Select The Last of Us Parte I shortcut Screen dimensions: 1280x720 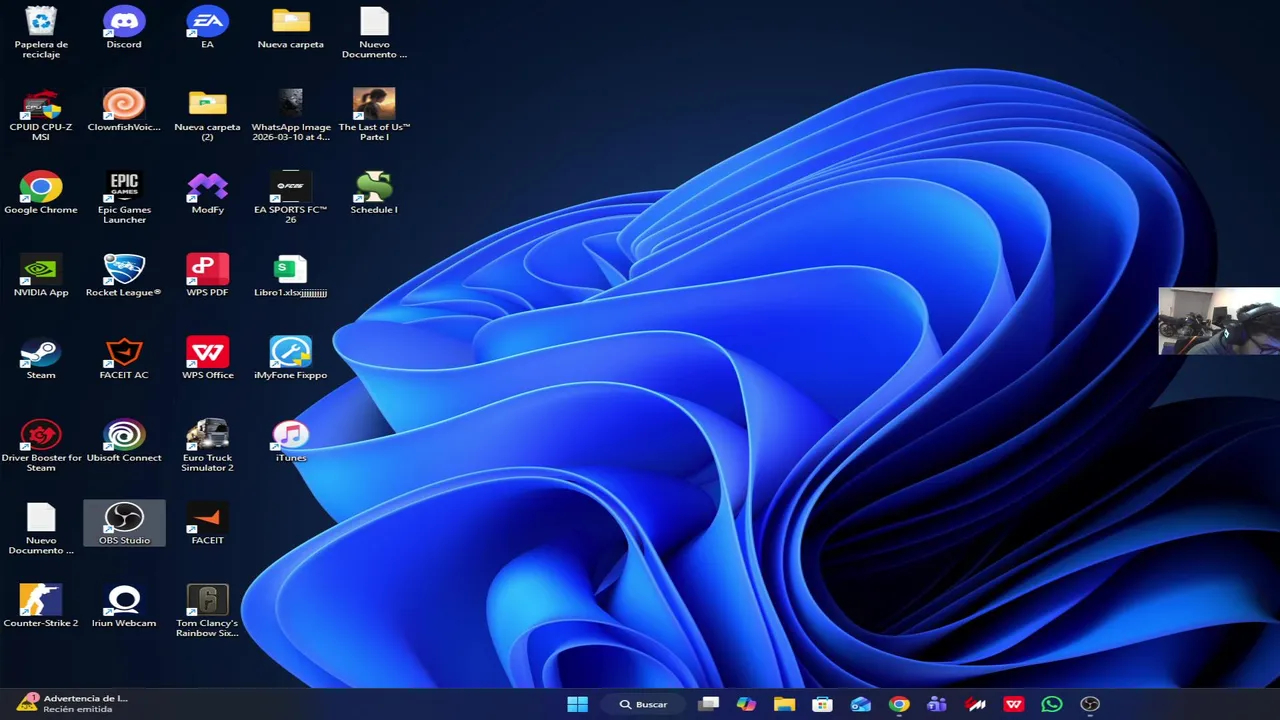click(374, 115)
